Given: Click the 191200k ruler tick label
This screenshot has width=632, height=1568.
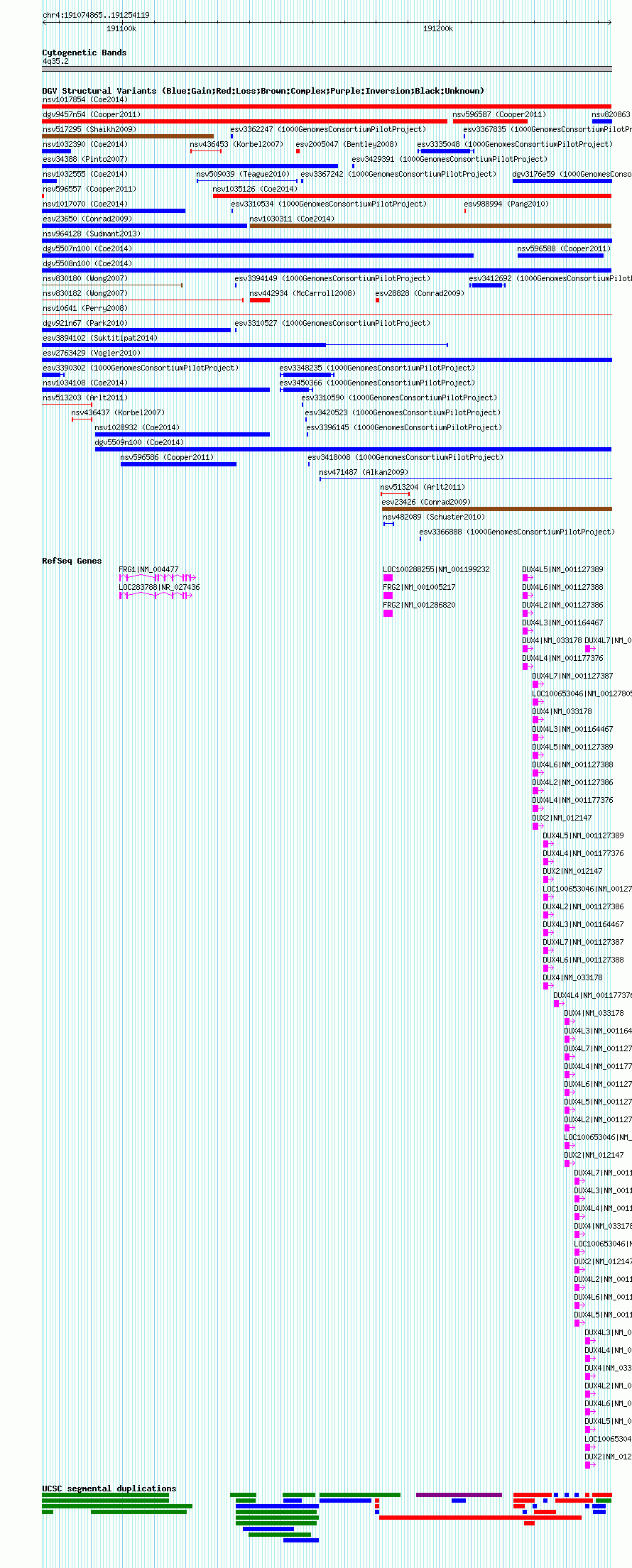Looking at the screenshot, I should click(438, 28).
